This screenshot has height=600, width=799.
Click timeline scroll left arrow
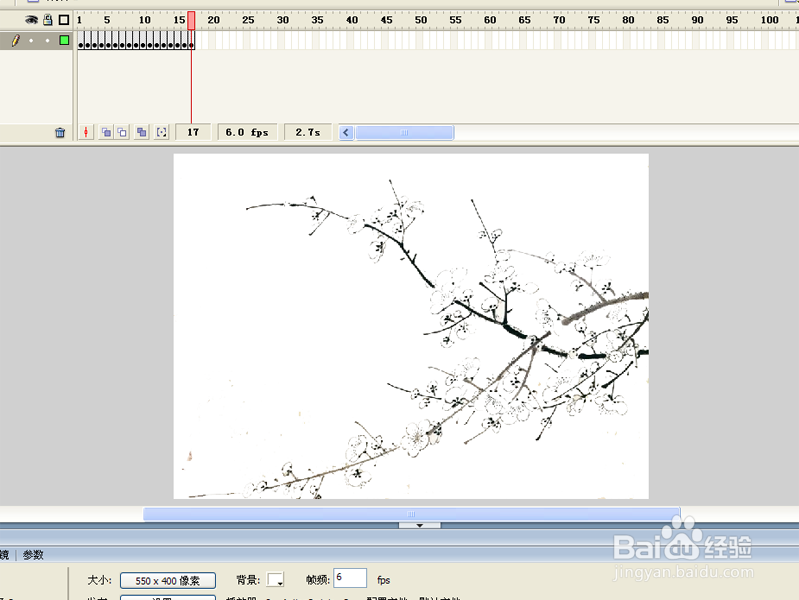(x=346, y=133)
